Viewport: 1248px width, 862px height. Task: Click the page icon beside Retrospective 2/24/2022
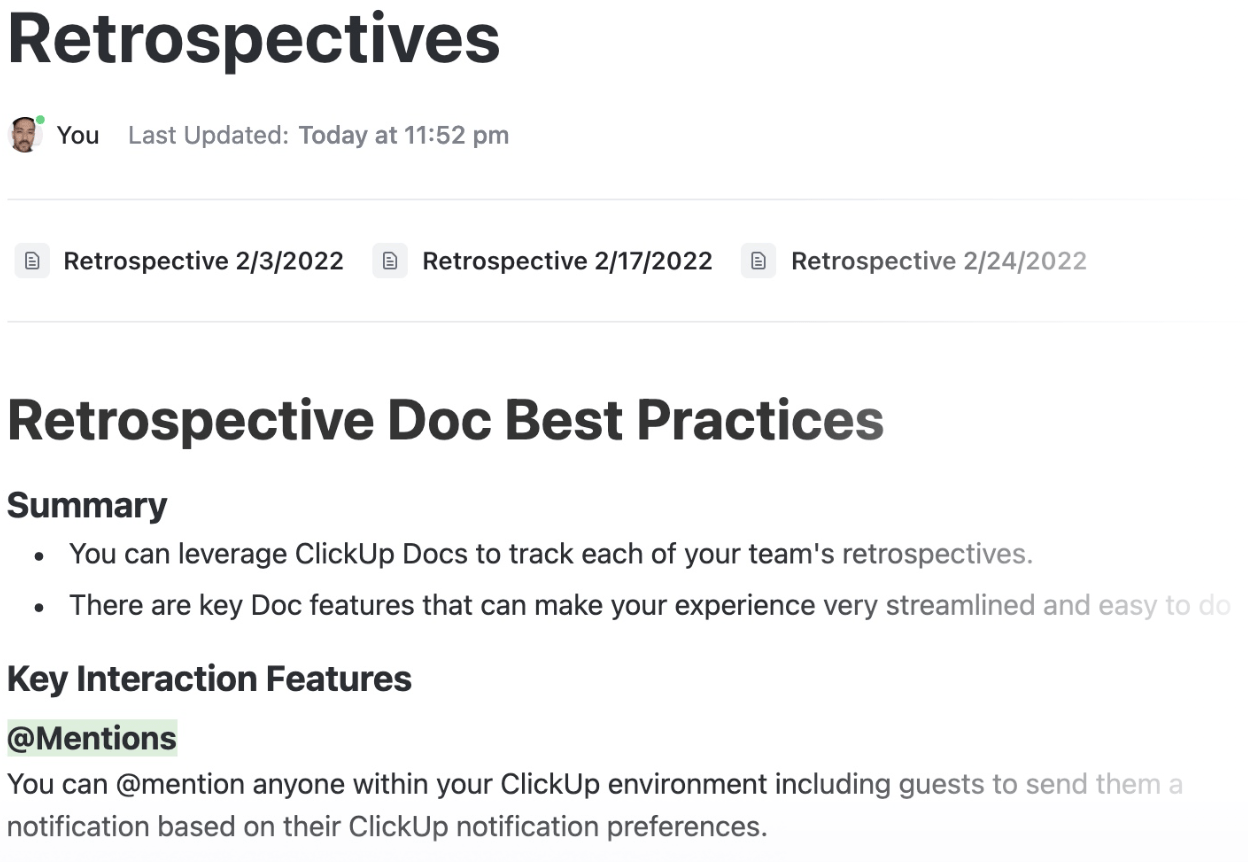(x=759, y=261)
